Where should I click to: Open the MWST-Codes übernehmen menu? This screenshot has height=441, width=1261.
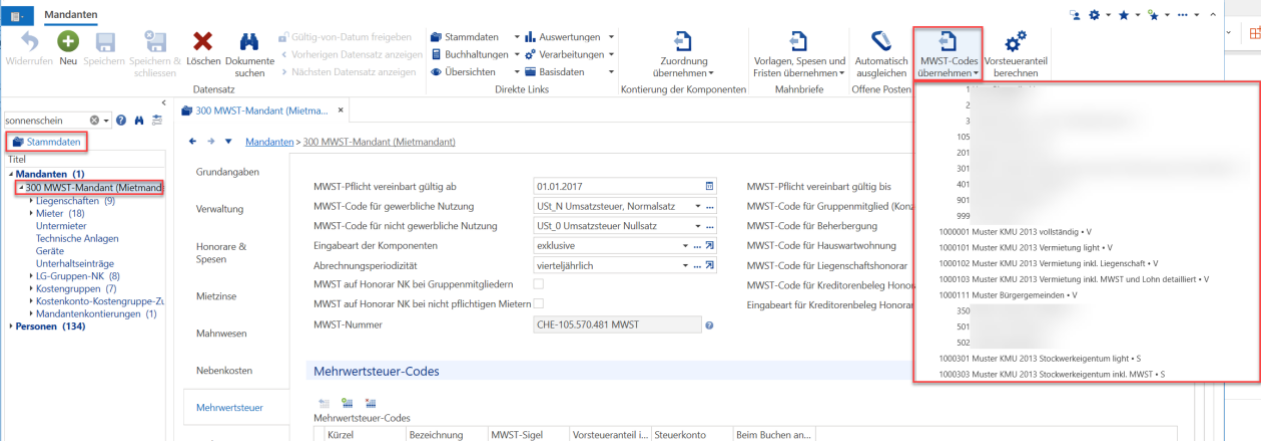(x=947, y=54)
